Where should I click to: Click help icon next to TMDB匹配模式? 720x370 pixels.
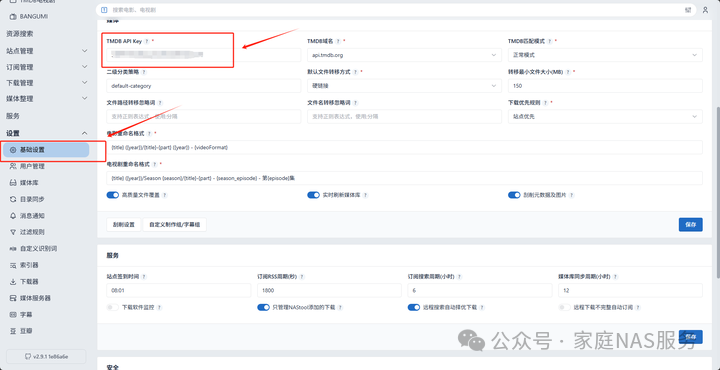(x=550, y=41)
